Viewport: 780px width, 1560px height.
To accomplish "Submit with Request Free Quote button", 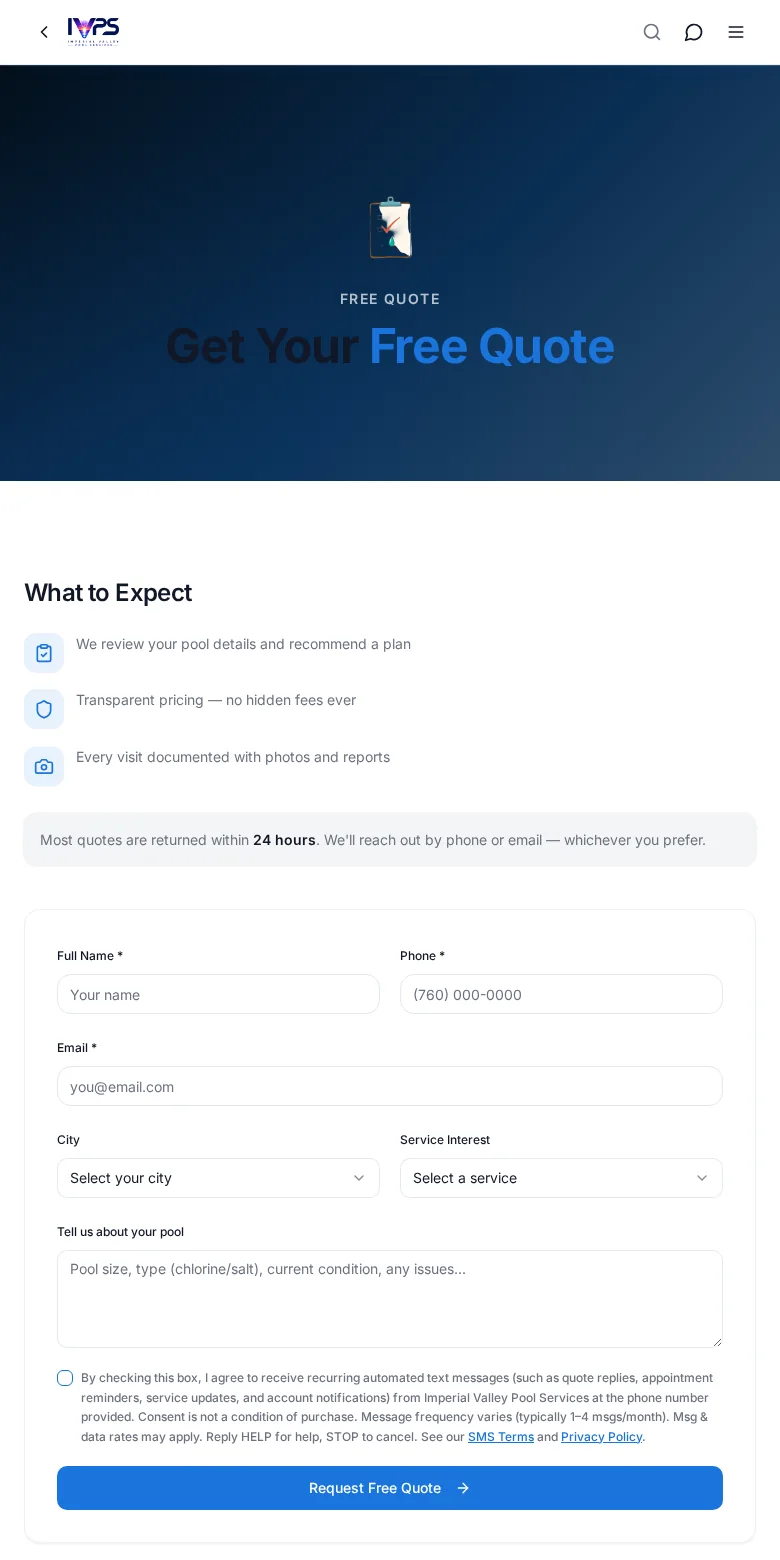I will click(x=390, y=1488).
